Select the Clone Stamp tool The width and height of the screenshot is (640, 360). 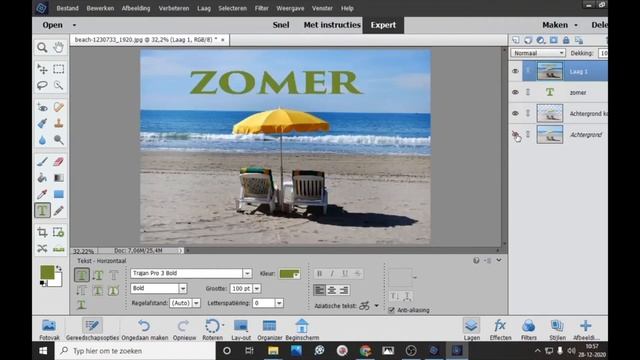click(58, 123)
